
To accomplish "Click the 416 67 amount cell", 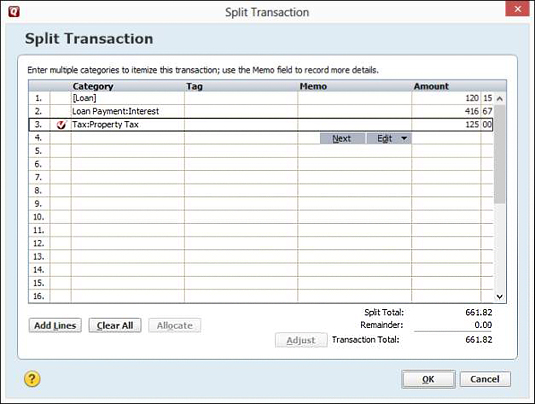I will pyautogui.click(x=452, y=111).
